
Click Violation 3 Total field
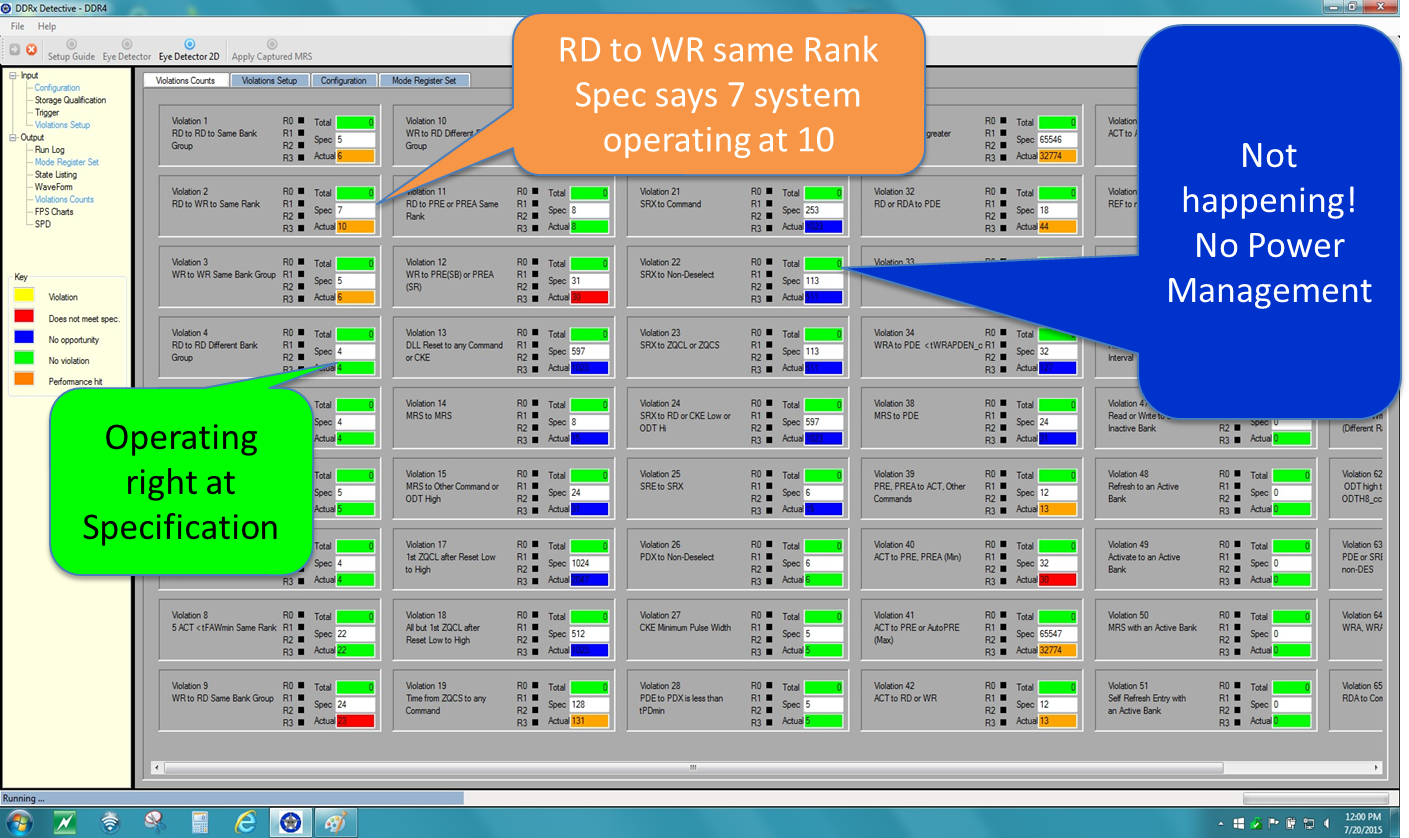pos(356,263)
